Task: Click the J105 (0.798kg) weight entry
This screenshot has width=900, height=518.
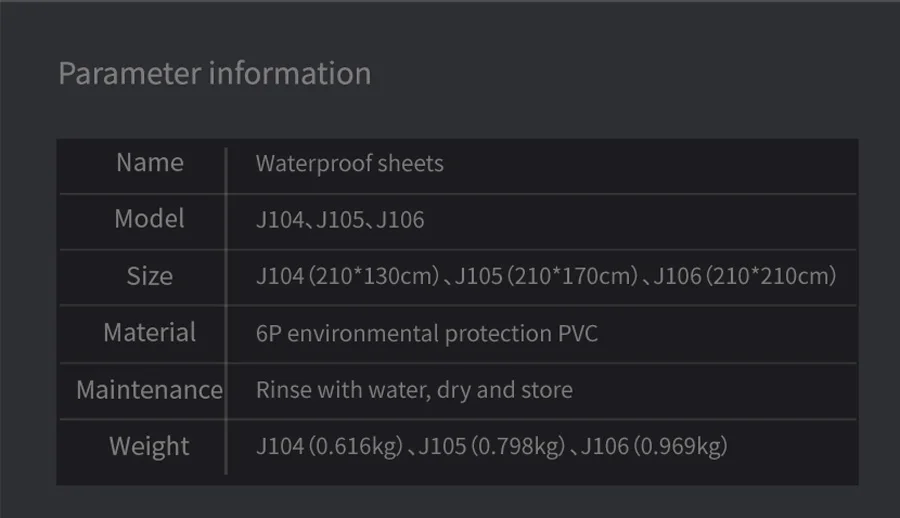Action: point(491,446)
